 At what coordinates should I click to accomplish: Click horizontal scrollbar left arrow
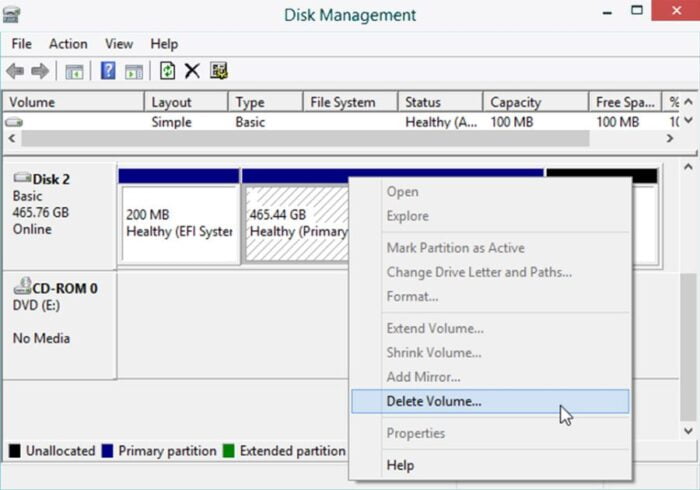click(x=12, y=138)
